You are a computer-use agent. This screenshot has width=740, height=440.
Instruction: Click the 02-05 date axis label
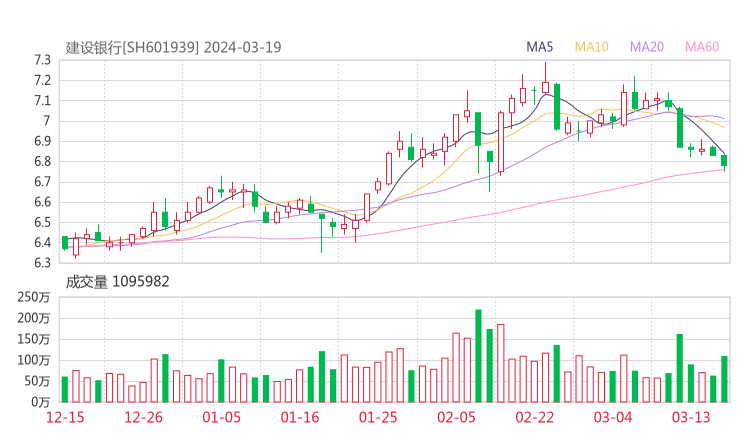coord(456,418)
